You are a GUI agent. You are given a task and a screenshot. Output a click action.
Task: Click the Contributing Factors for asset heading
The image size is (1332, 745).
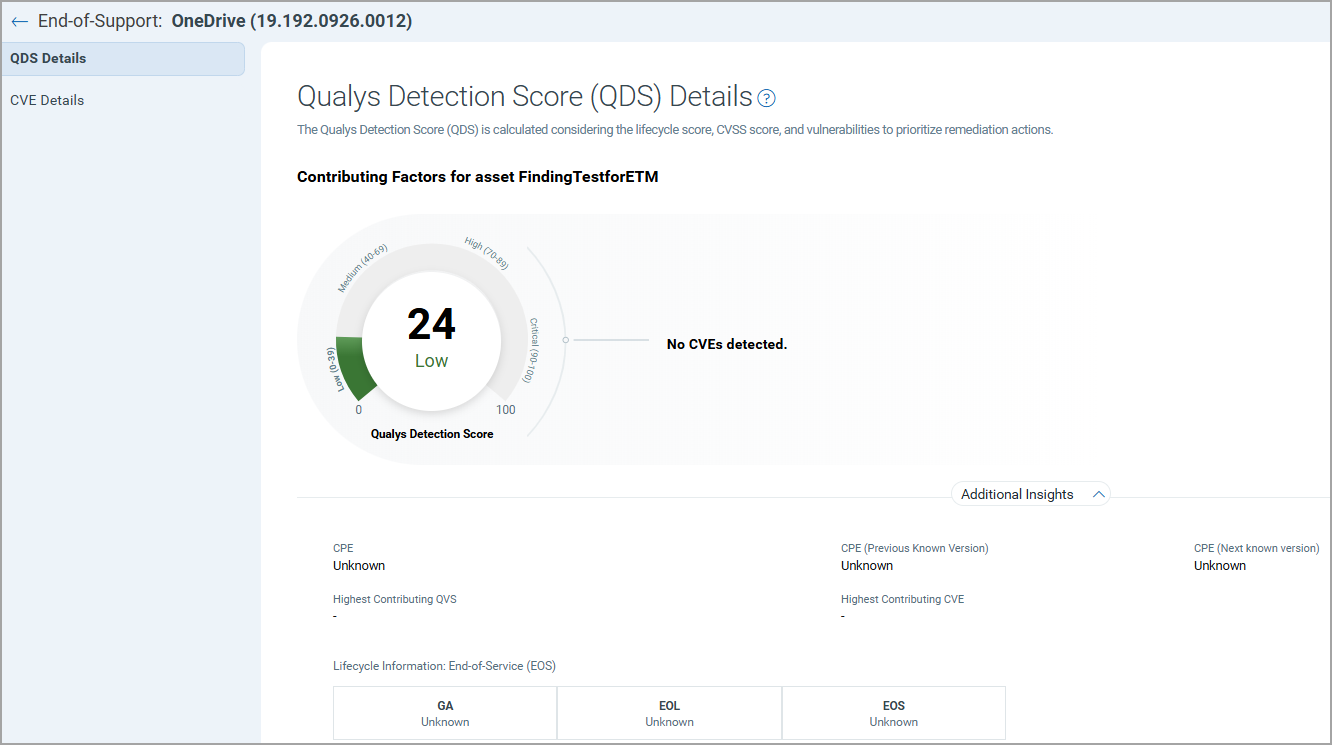click(477, 177)
